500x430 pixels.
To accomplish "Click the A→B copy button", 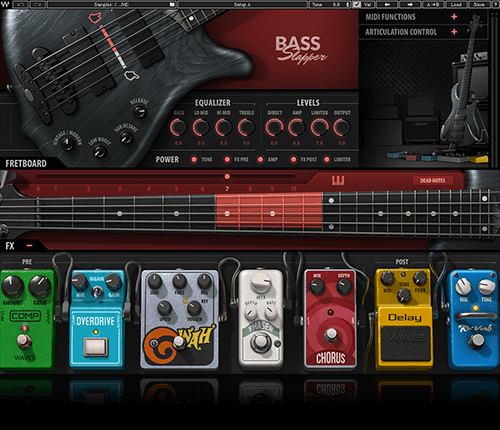I will pyautogui.click(x=433, y=4).
